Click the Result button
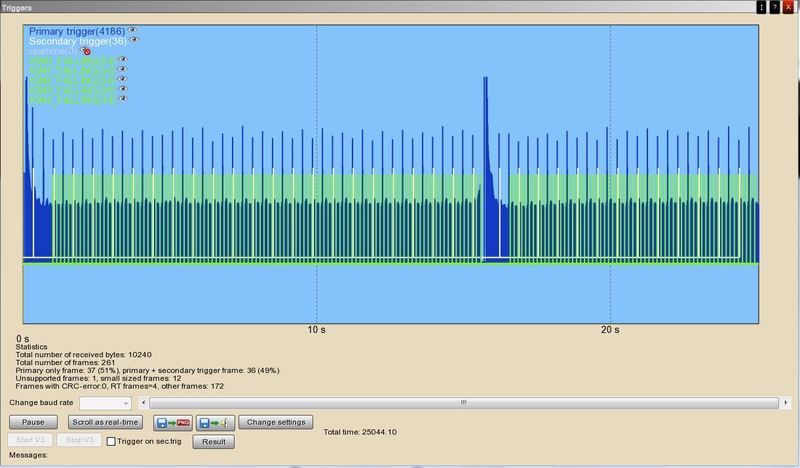Image resolution: width=800 pixels, height=468 pixels. [213, 441]
